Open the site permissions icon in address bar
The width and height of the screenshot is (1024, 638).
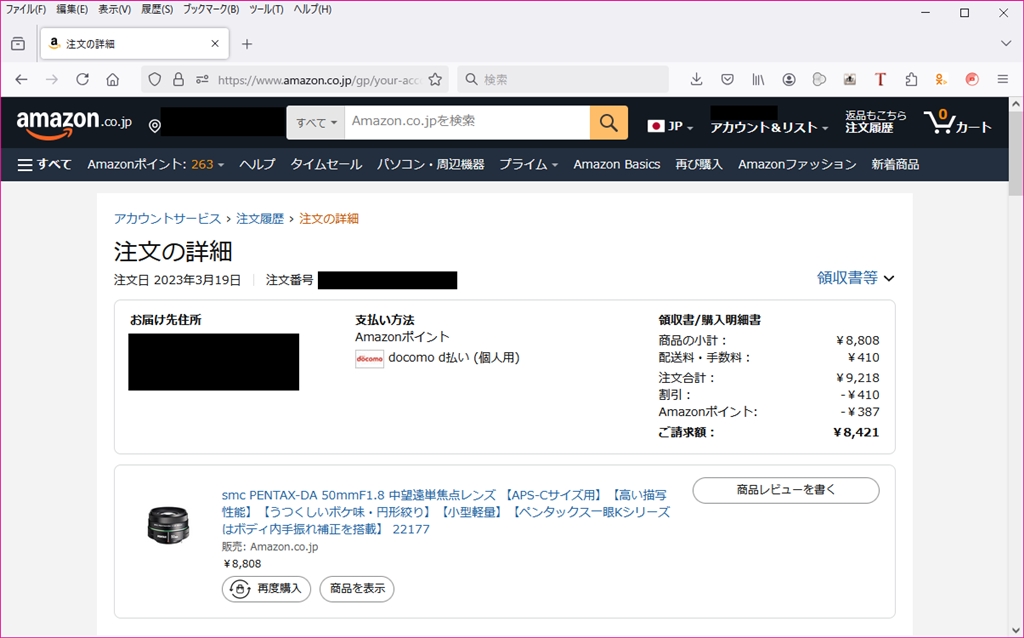202,80
